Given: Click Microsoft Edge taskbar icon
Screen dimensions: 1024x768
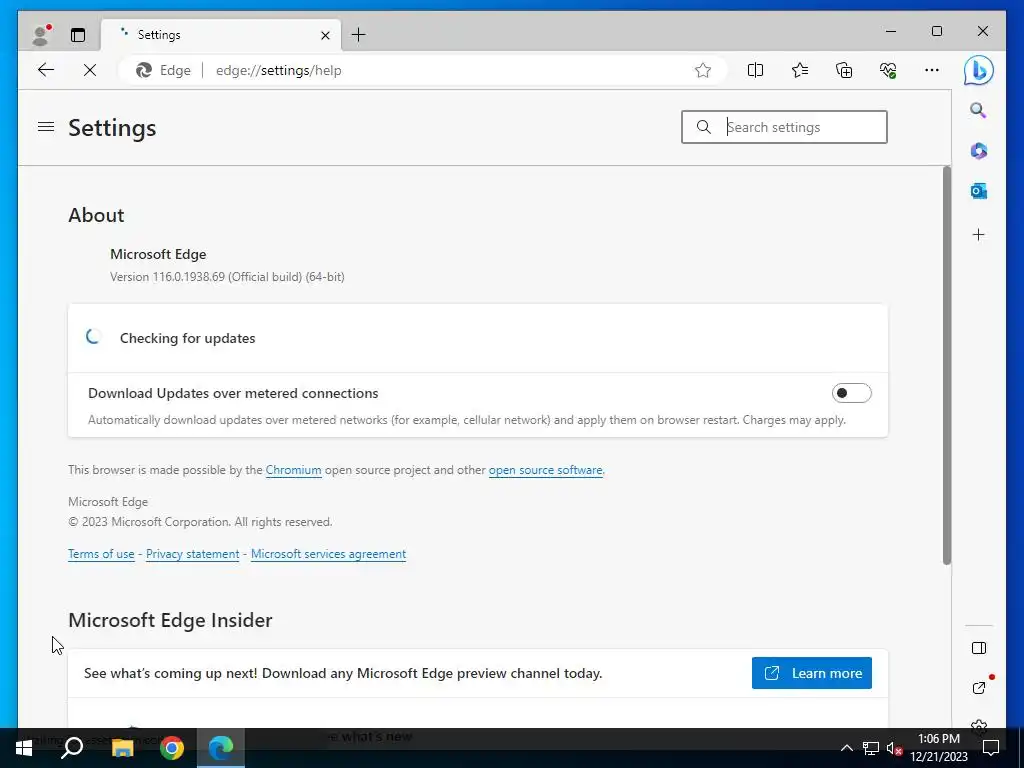Looking at the screenshot, I should click(221, 748).
